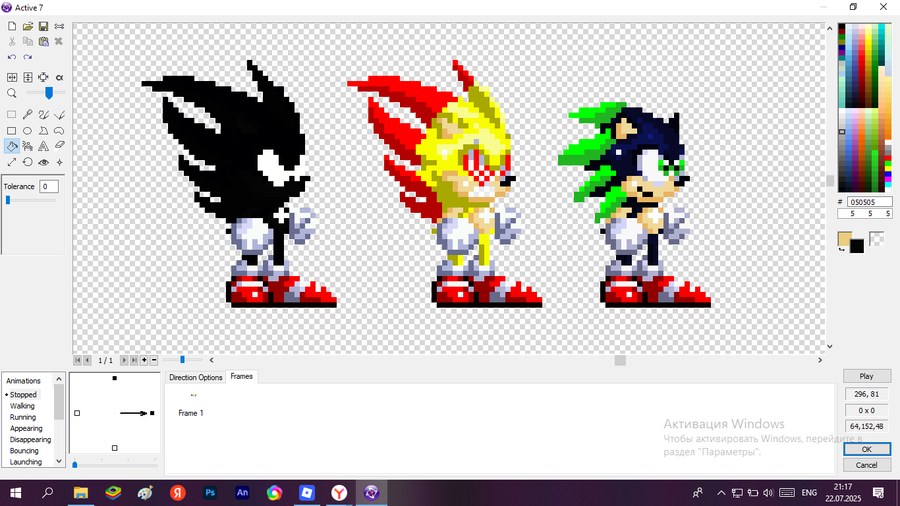This screenshot has height=506, width=900.
Task: Click the hex color code field
Action: pyautogui.click(x=870, y=202)
